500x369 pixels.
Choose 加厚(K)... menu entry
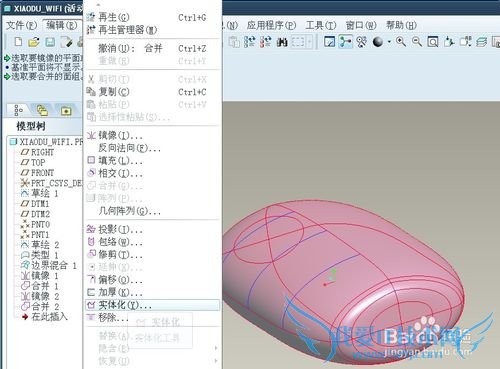tap(152, 293)
